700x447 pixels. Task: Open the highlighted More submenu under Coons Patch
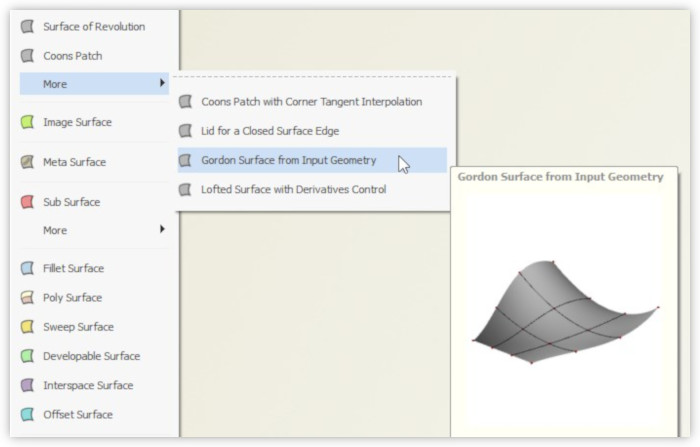(94, 84)
